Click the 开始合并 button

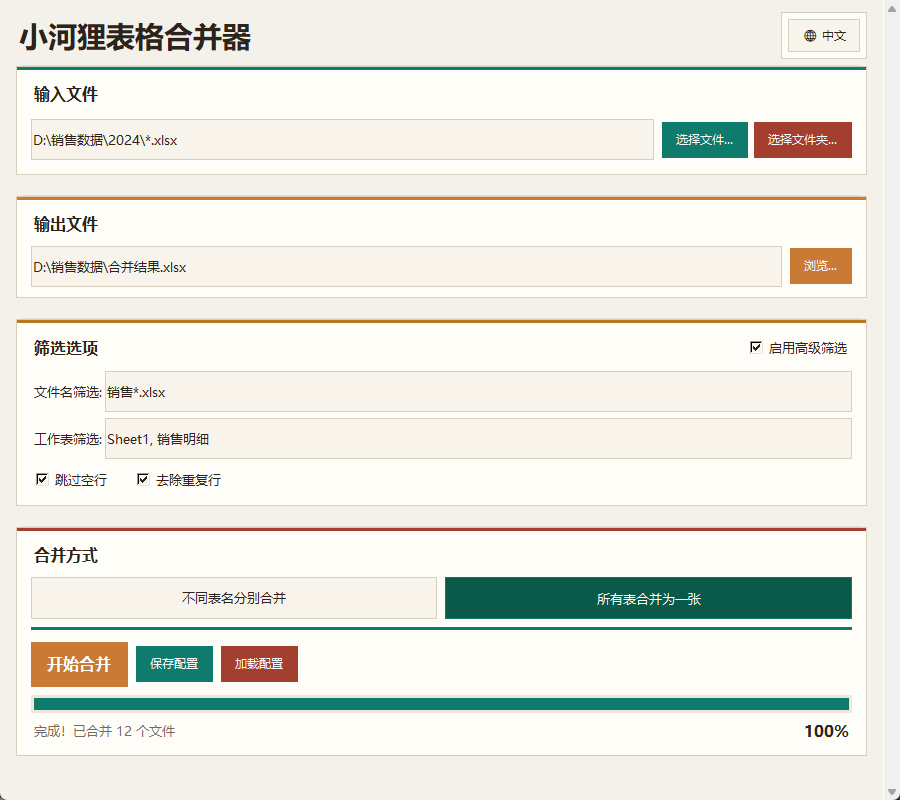pos(79,664)
